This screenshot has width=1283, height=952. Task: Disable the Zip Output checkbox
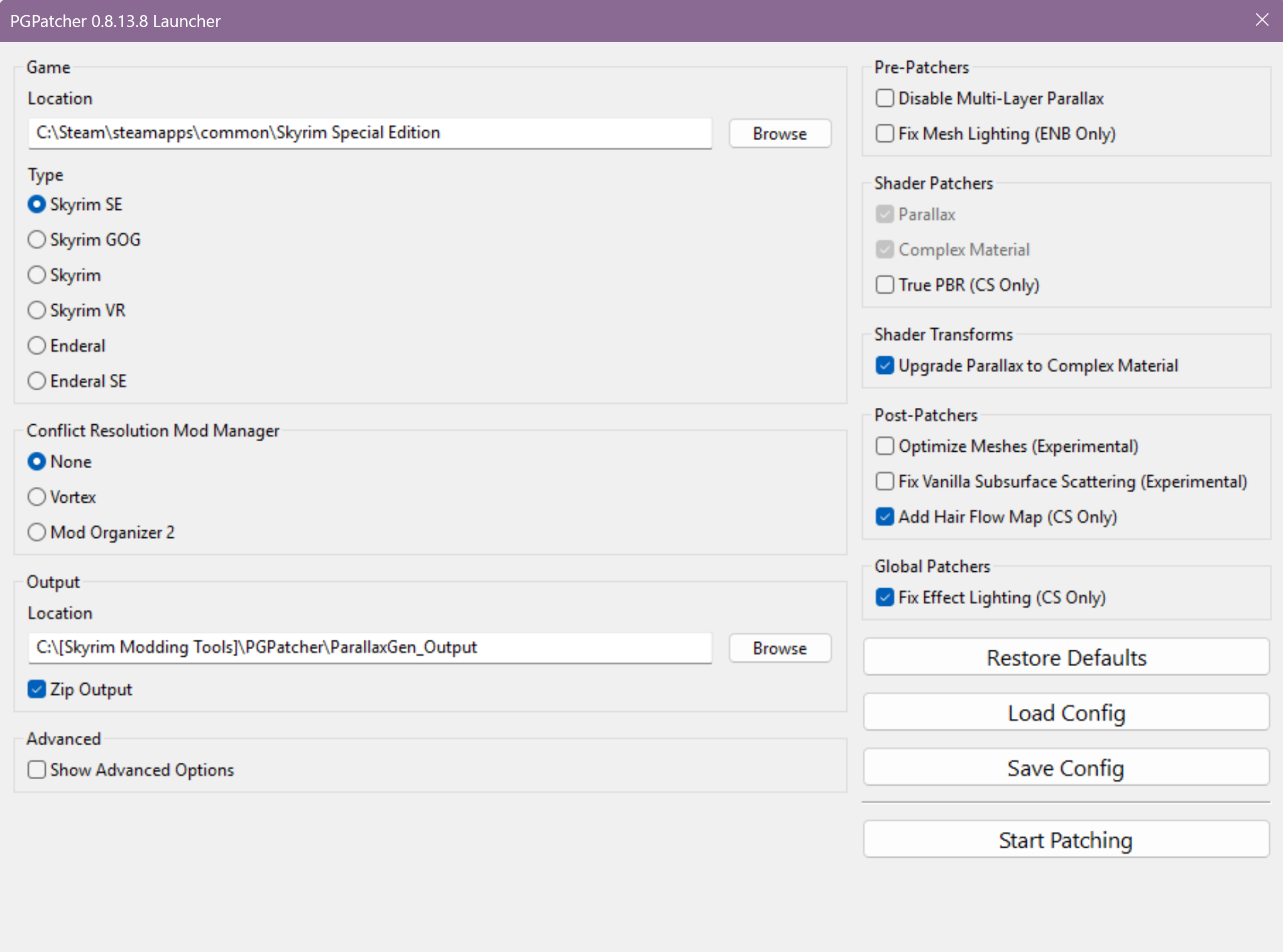37,689
